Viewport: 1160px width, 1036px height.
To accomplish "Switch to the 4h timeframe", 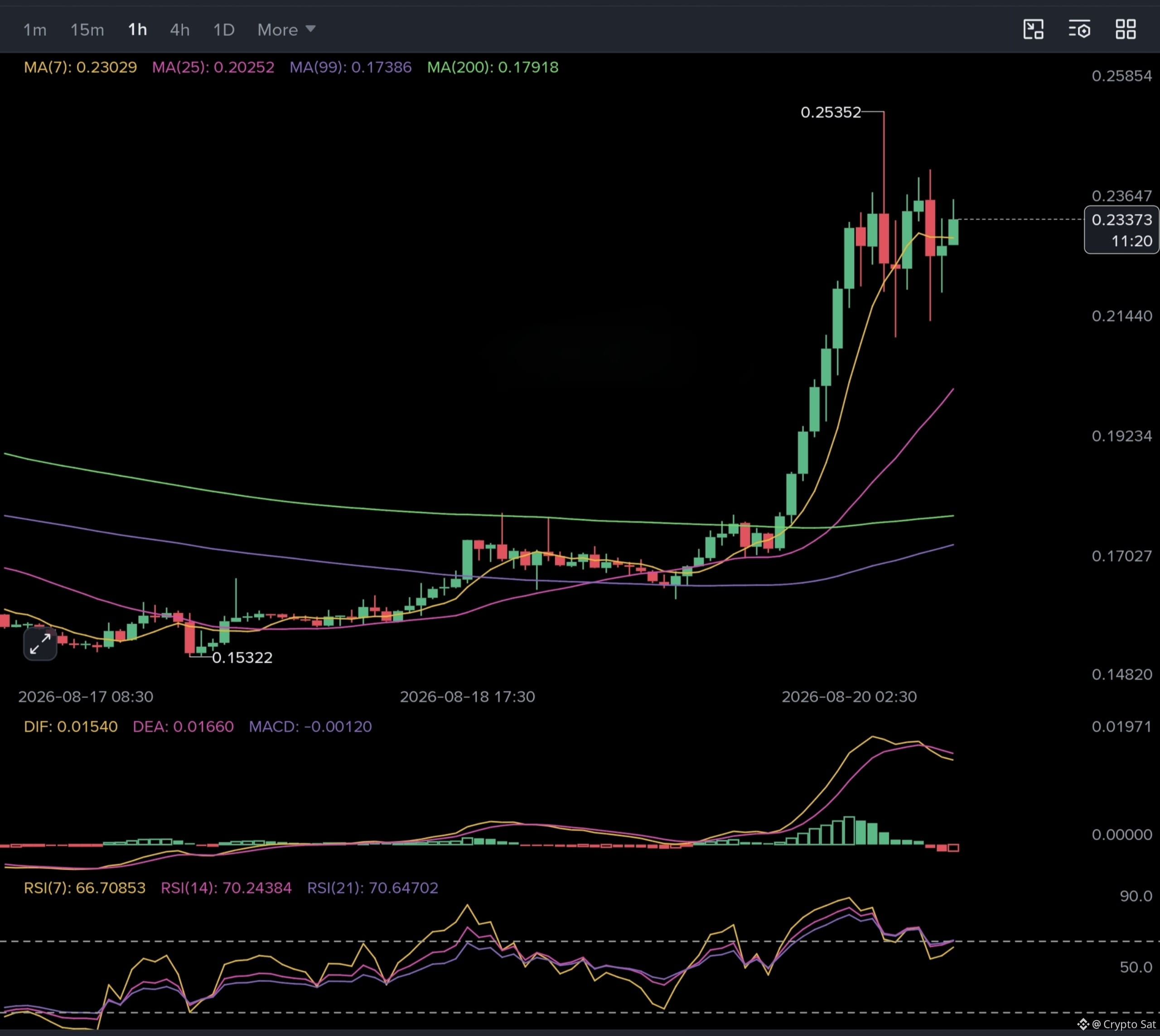I will coord(180,29).
